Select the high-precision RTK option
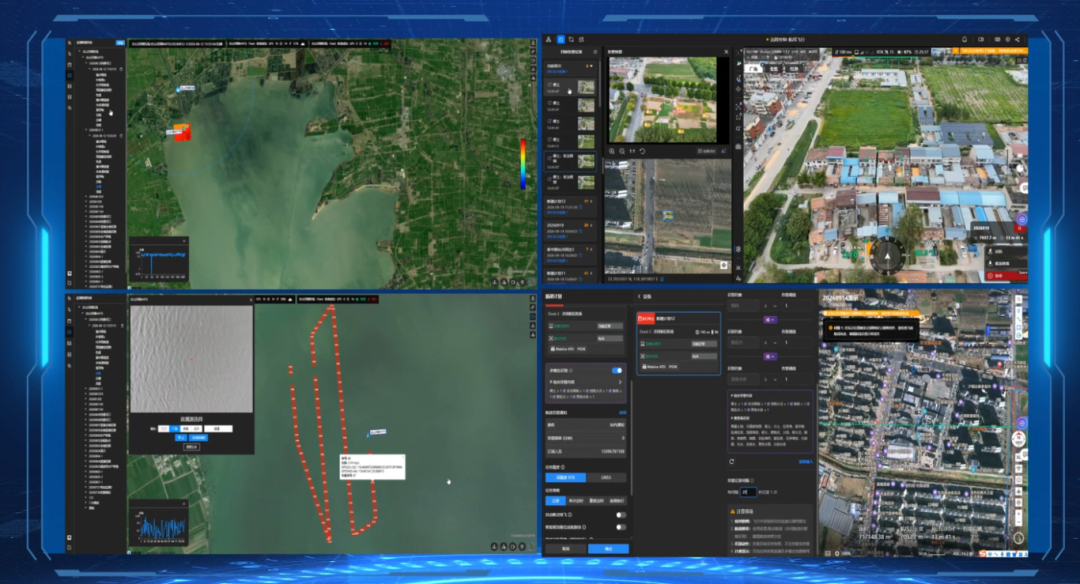The width and height of the screenshot is (1080, 584). (565, 477)
